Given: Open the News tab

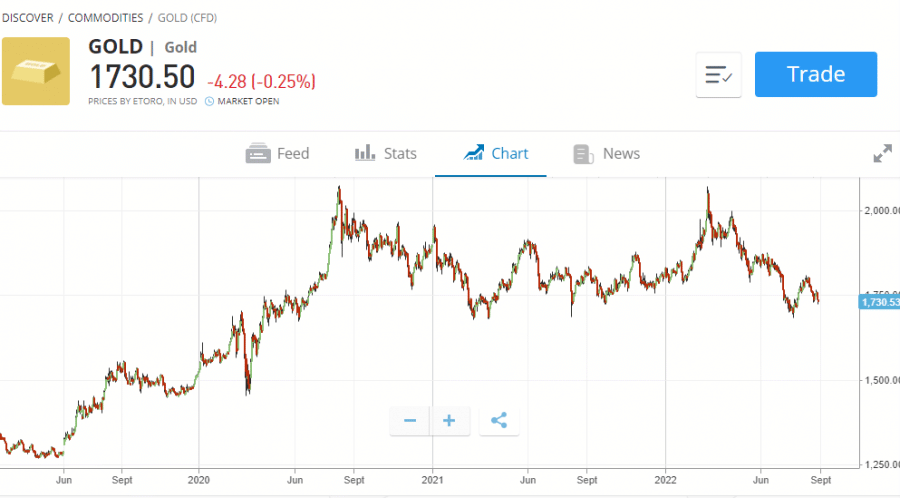Looking at the screenshot, I should [x=607, y=154].
